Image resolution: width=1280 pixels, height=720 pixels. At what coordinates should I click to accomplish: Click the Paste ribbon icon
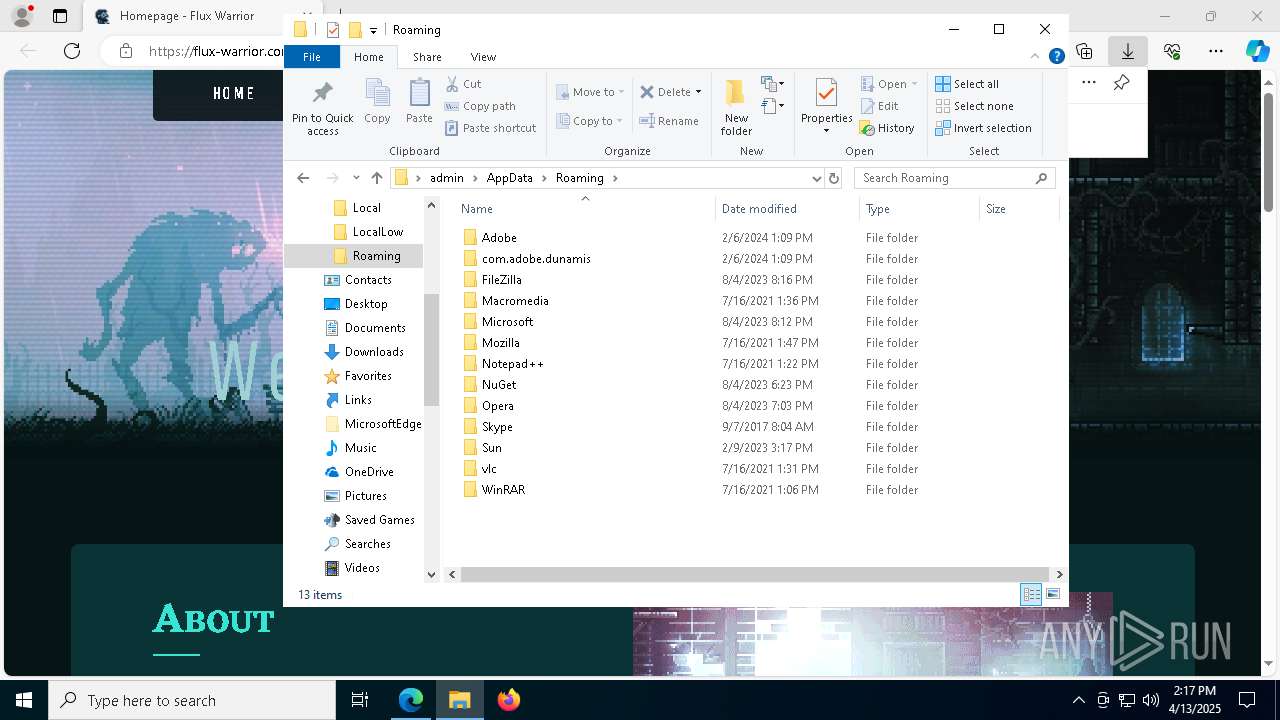[419, 102]
